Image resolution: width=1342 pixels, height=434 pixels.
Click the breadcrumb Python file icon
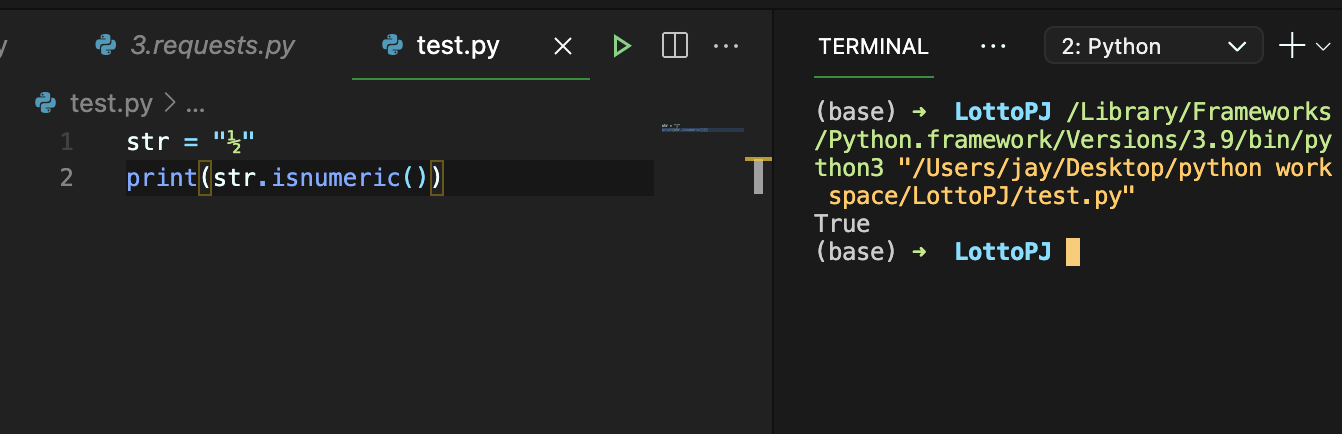point(46,103)
